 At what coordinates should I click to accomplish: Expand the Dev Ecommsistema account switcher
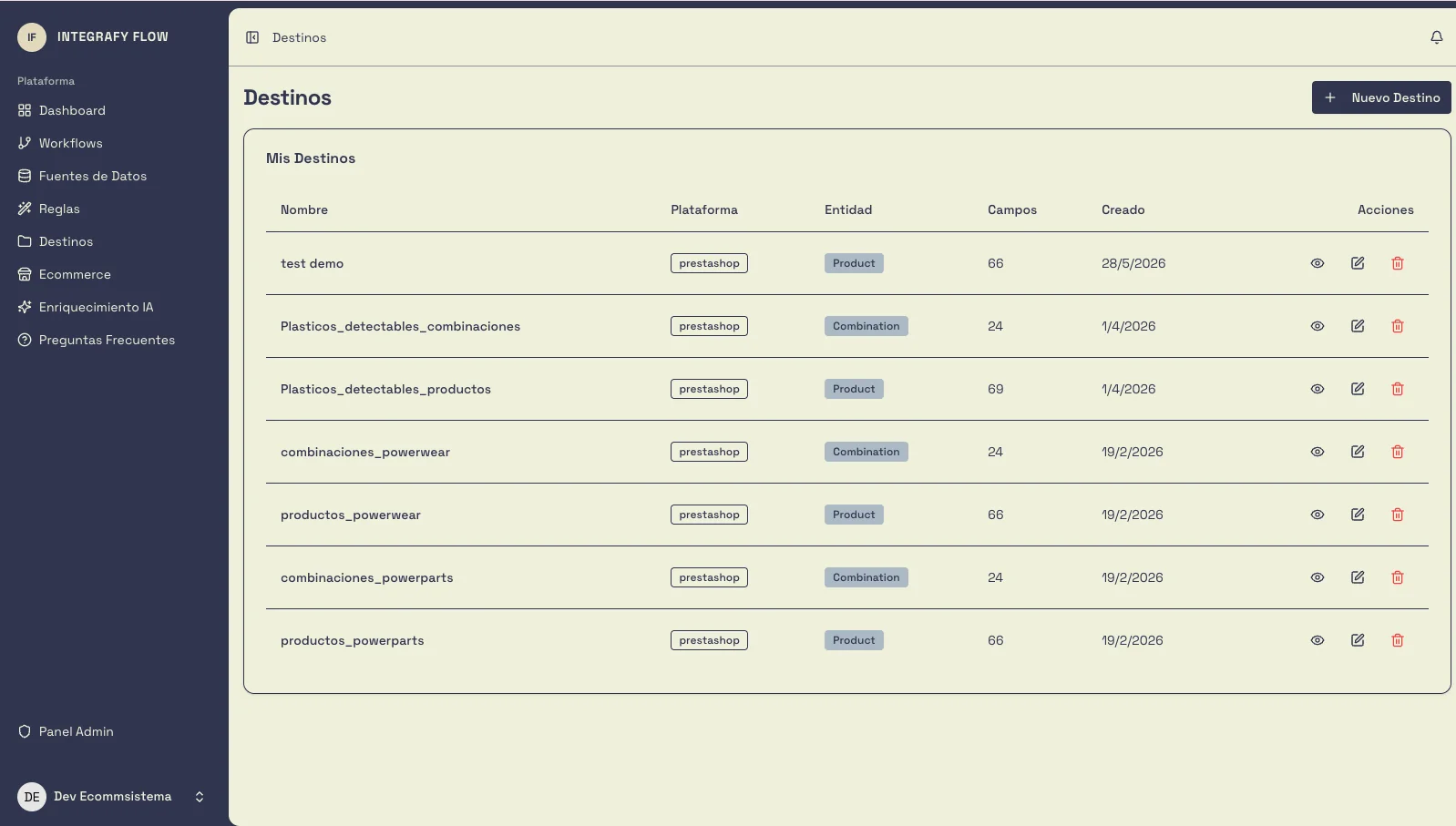click(200, 797)
